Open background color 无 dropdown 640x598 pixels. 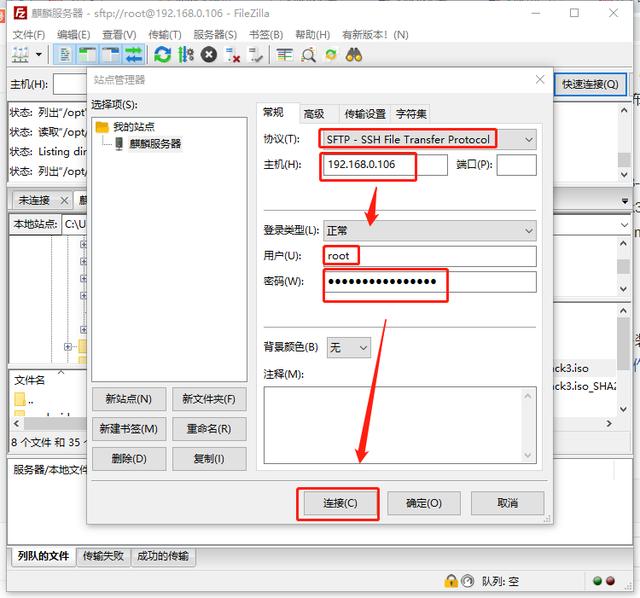(x=349, y=348)
